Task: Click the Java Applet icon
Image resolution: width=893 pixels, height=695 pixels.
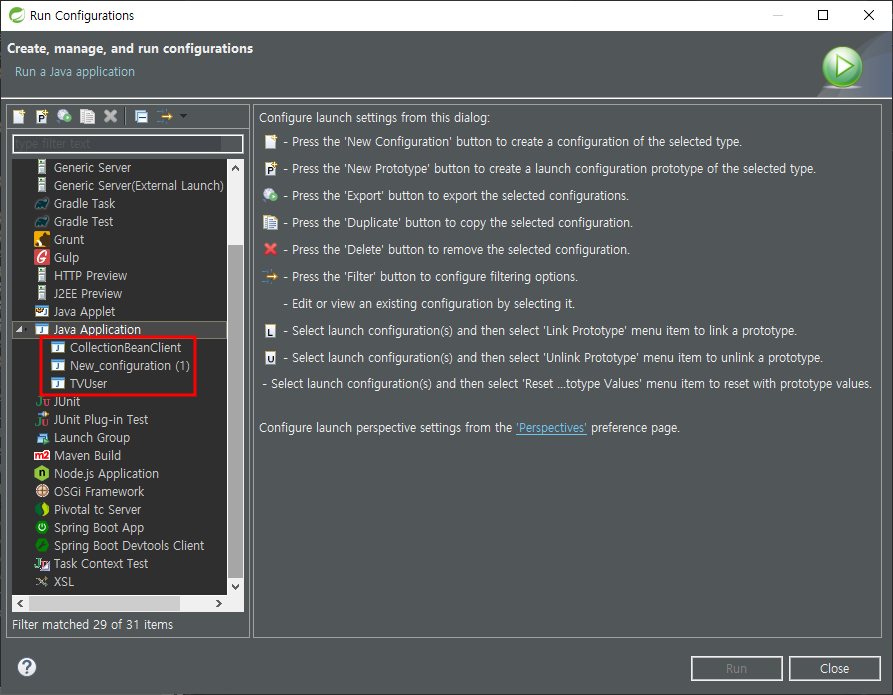Action: (x=42, y=311)
